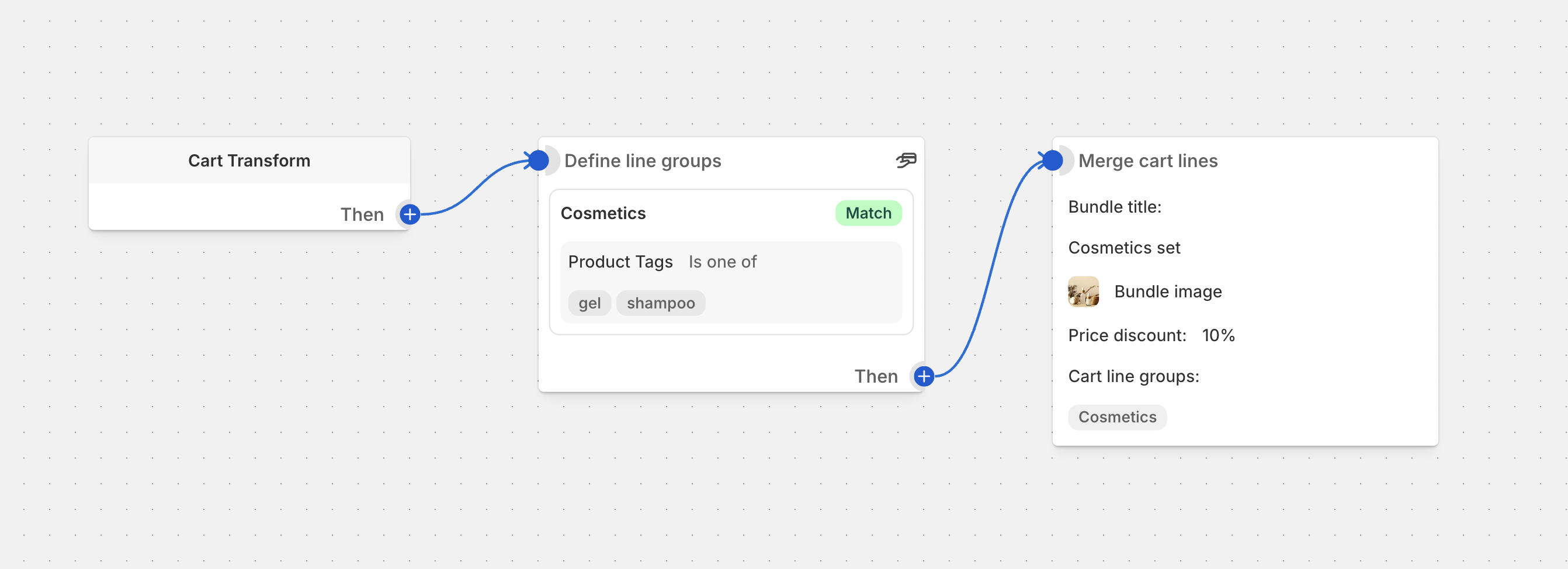Select the Merge cart lines node title
Screen dimensions: 1568x569
coord(1147,161)
